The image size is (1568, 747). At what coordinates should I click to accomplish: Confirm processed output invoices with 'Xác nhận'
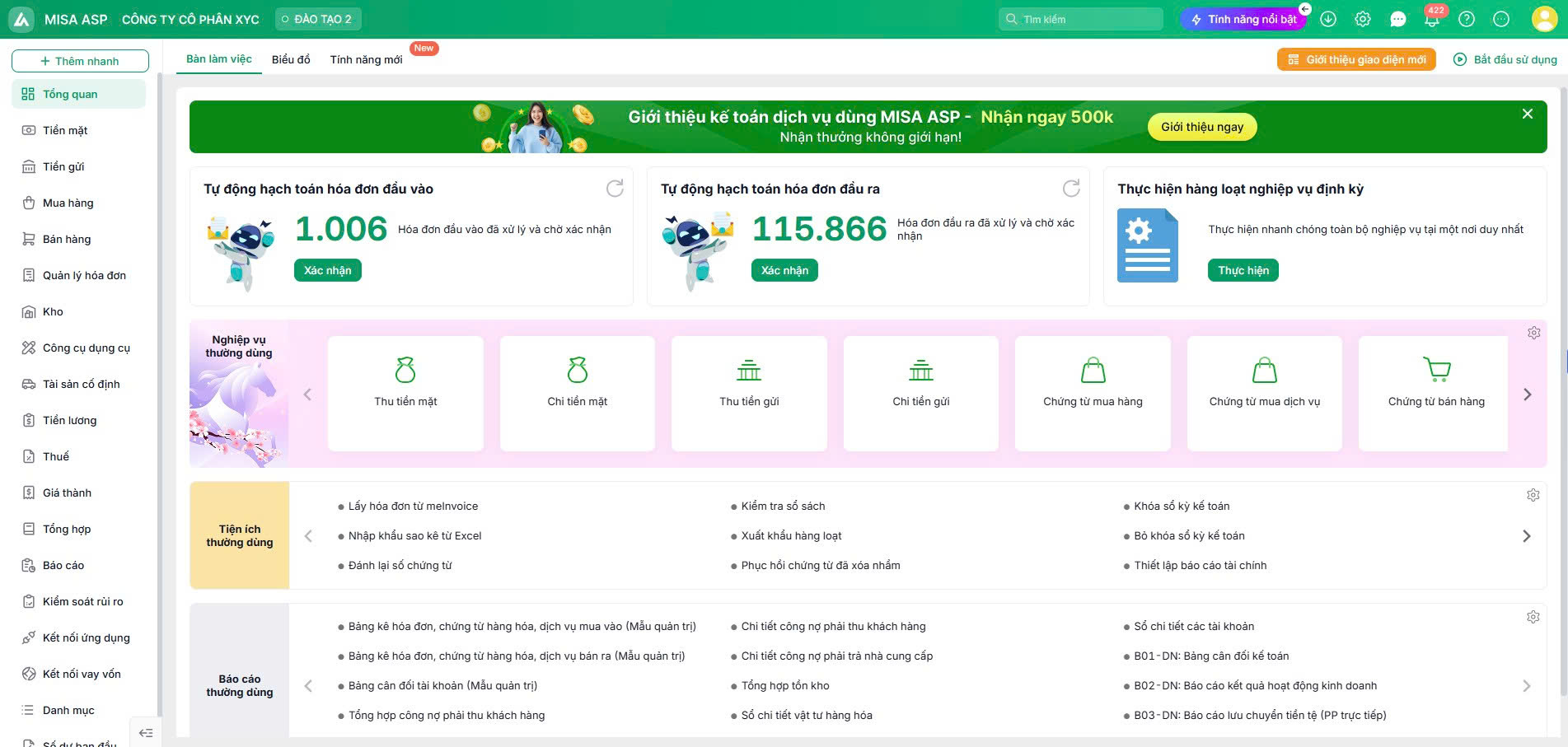point(784,270)
